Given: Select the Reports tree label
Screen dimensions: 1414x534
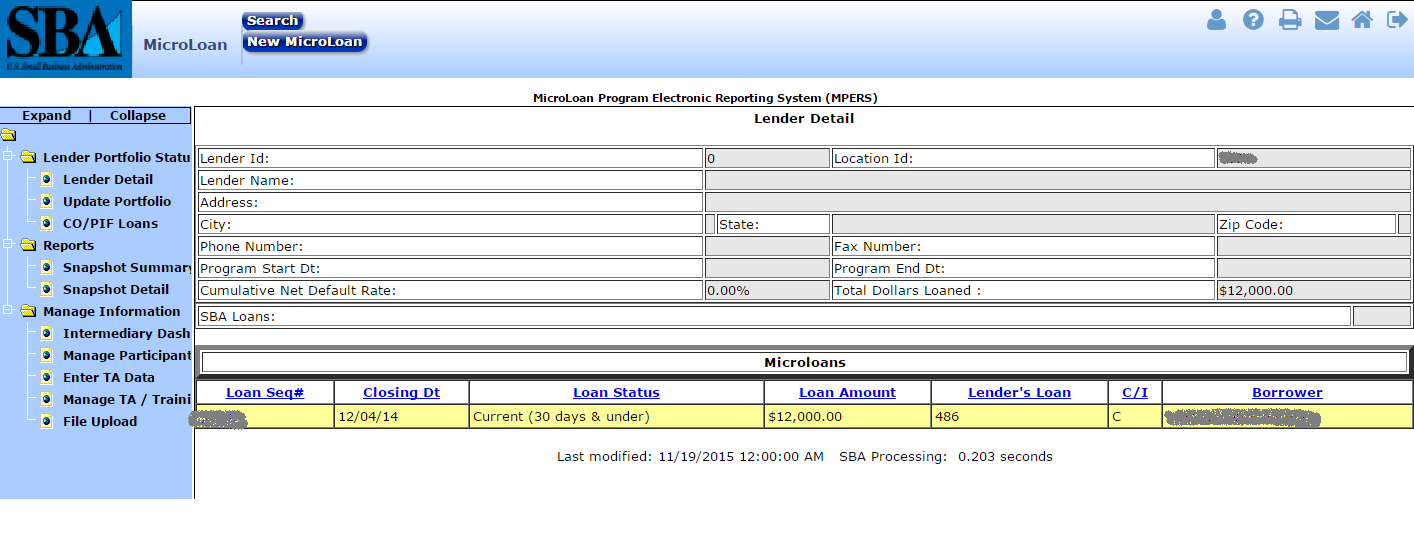Looking at the screenshot, I should coord(68,245).
